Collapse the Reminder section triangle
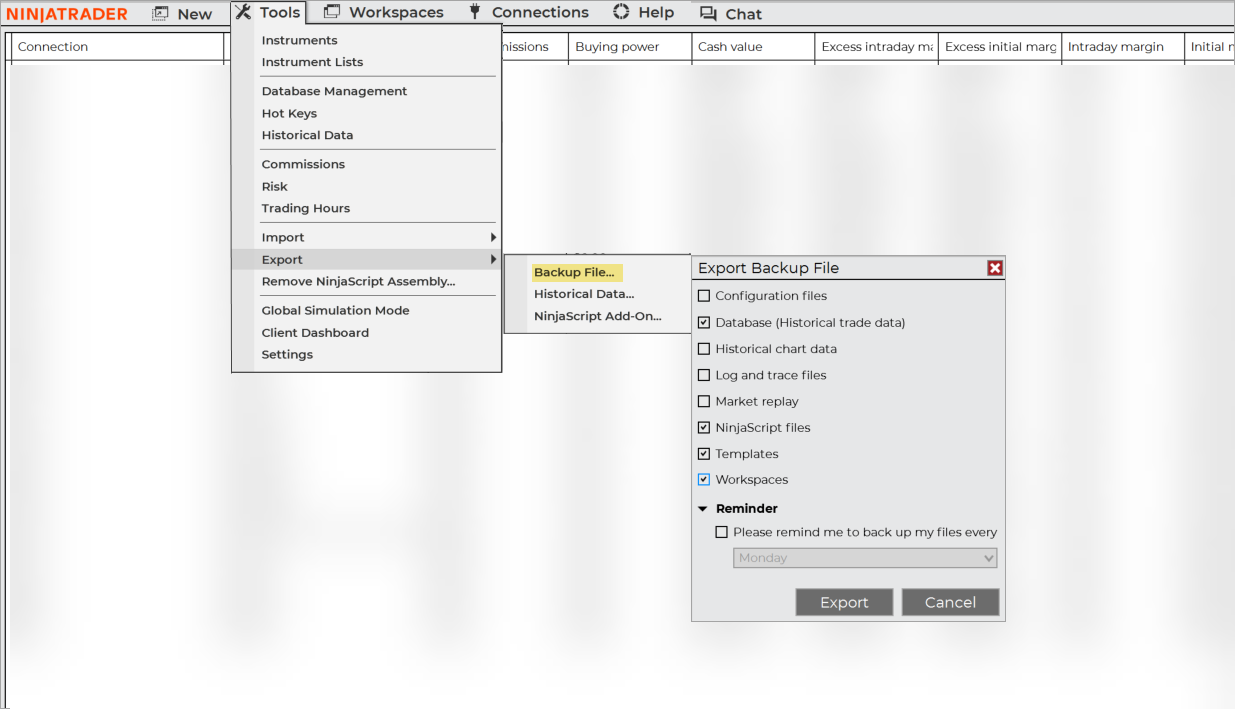1235x709 pixels. click(703, 509)
